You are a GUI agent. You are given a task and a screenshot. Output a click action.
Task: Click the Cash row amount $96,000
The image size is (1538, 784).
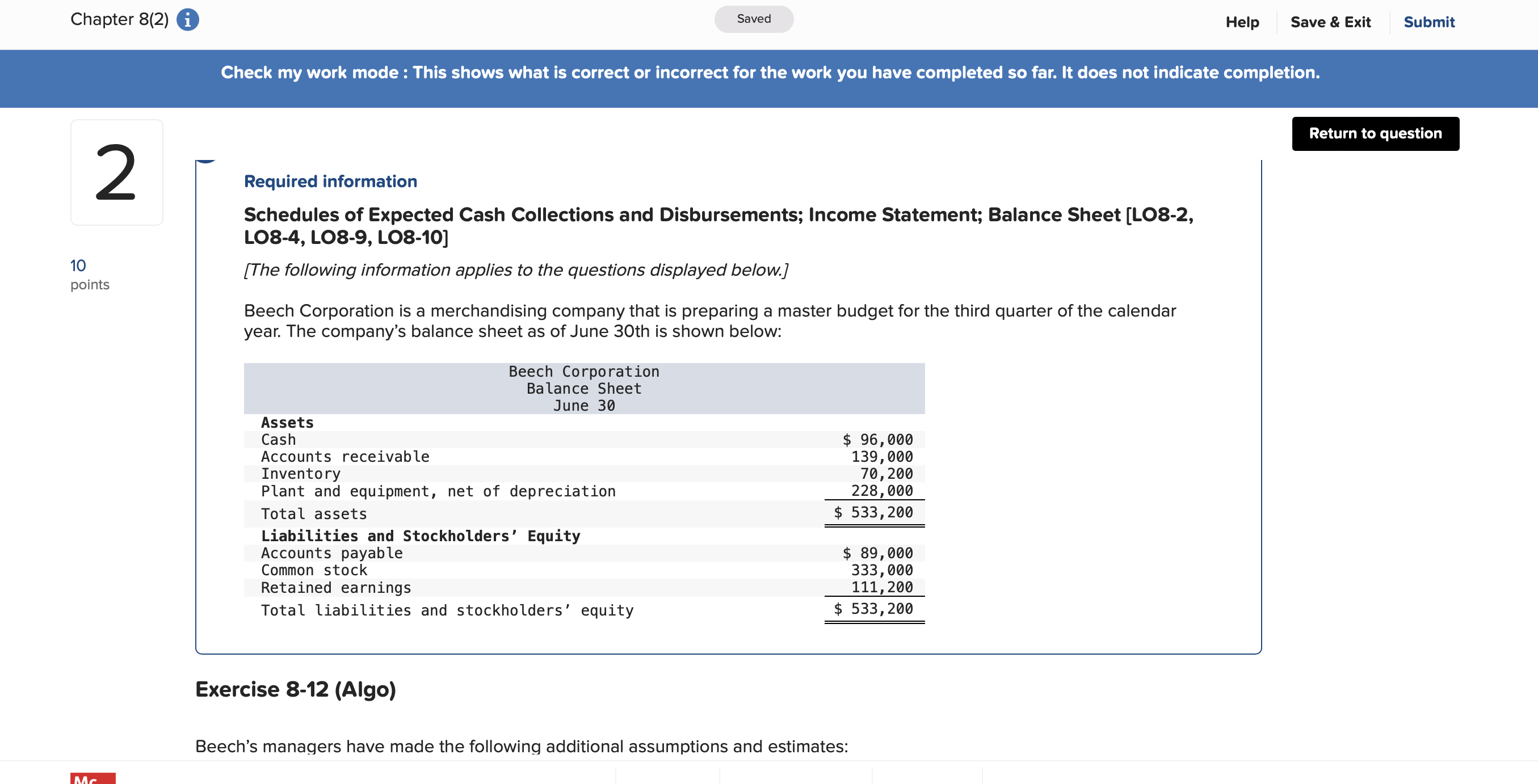(877, 440)
